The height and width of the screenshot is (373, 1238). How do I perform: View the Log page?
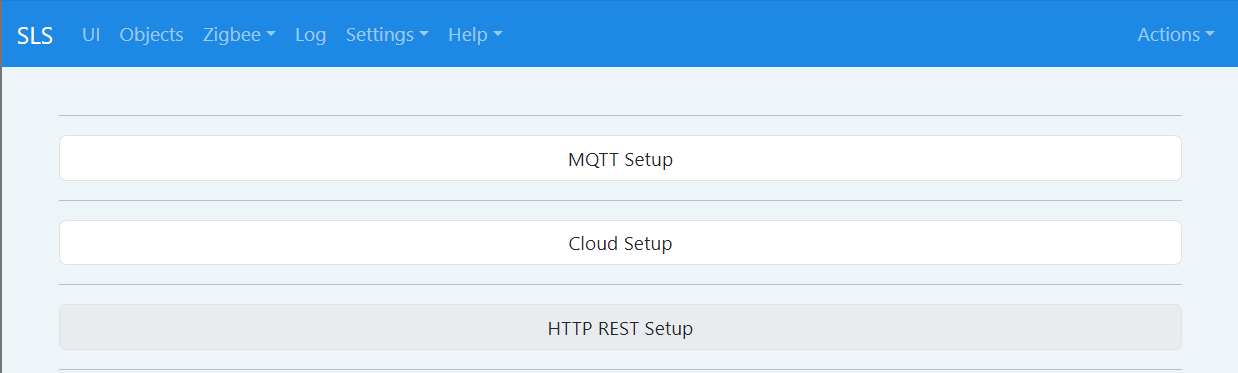pyautogui.click(x=311, y=34)
